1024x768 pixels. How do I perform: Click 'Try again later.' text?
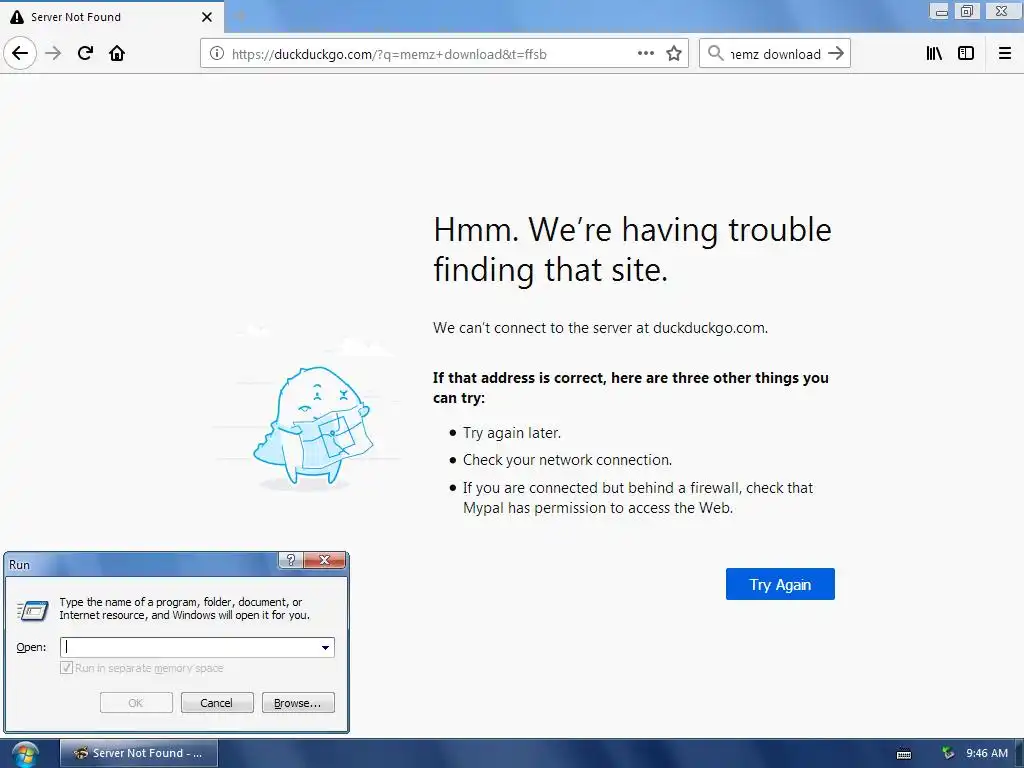(511, 432)
